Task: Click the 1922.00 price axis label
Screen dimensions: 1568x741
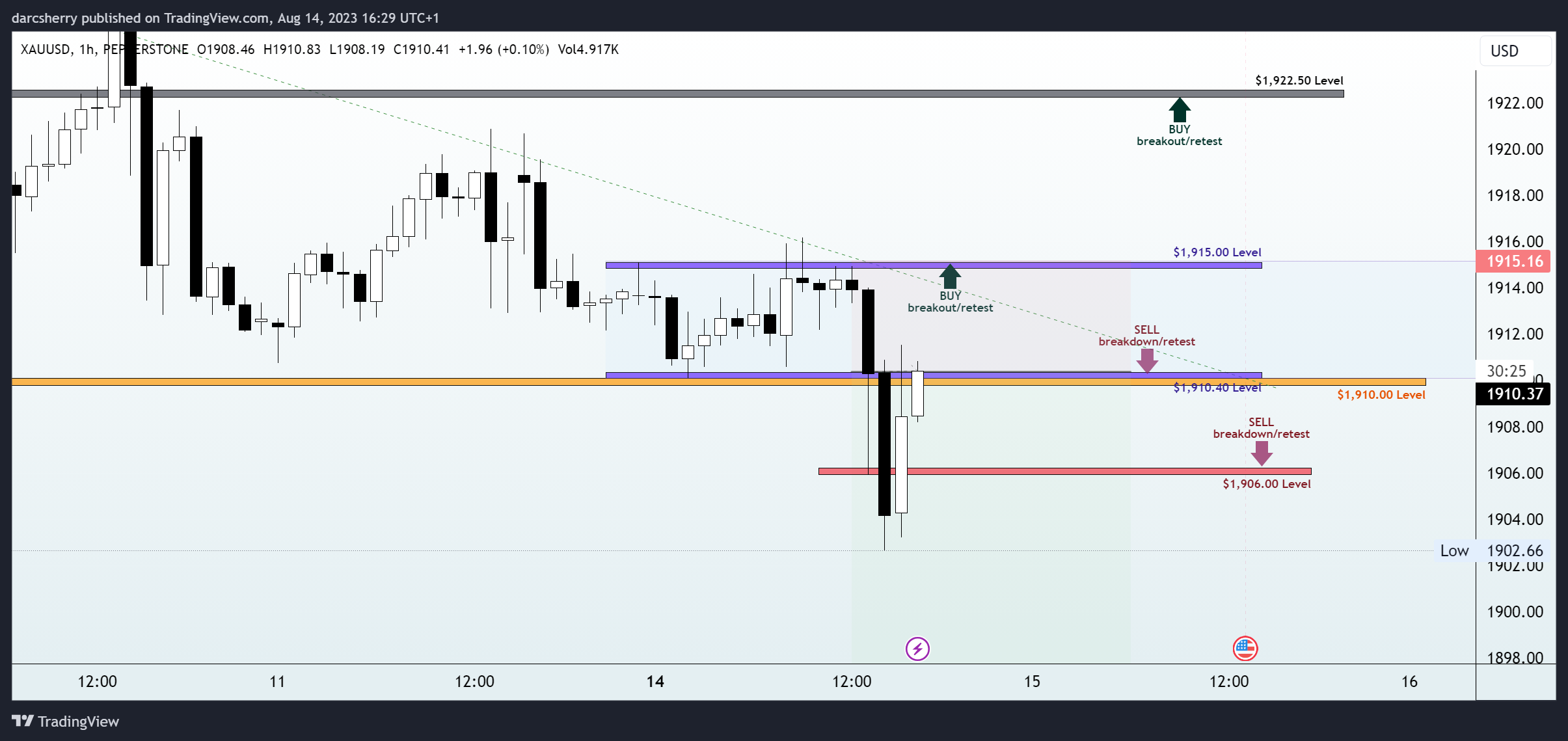Action: coord(1515,103)
